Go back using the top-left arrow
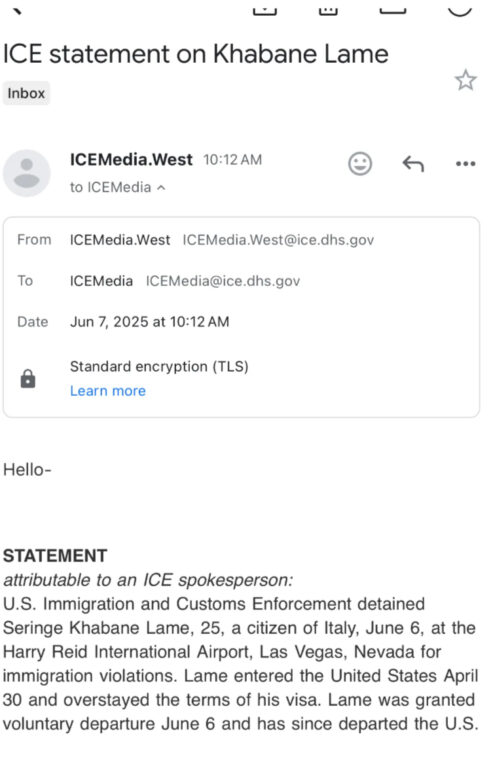The image size is (493, 768). click(17, 9)
